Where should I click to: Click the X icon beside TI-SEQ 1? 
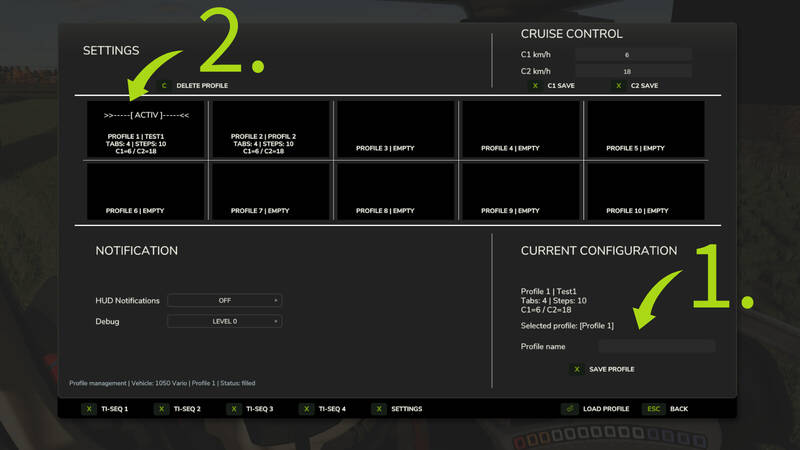[x=88, y=409]
